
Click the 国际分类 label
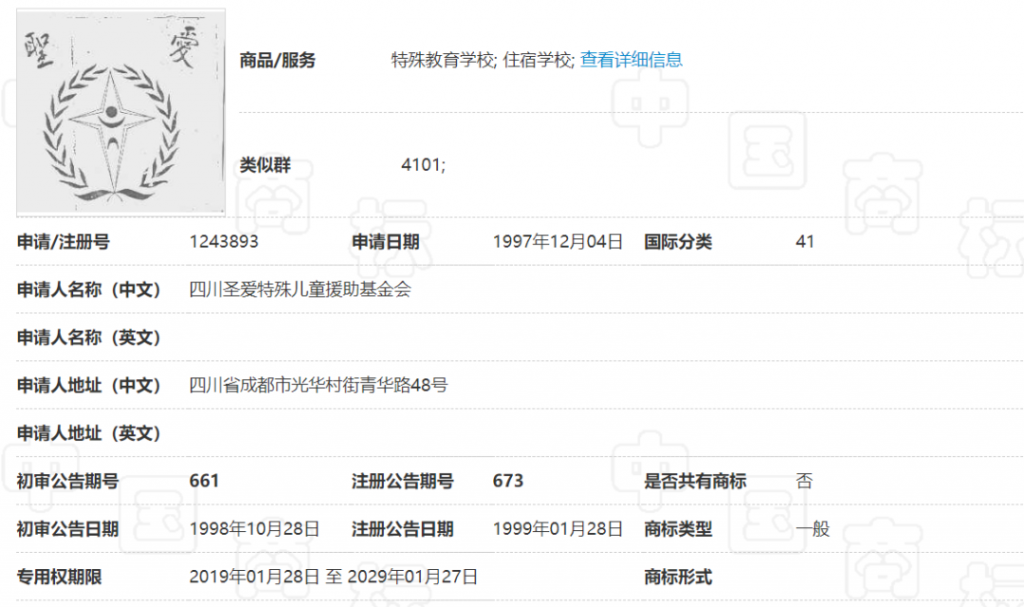[x=678, y=242]
